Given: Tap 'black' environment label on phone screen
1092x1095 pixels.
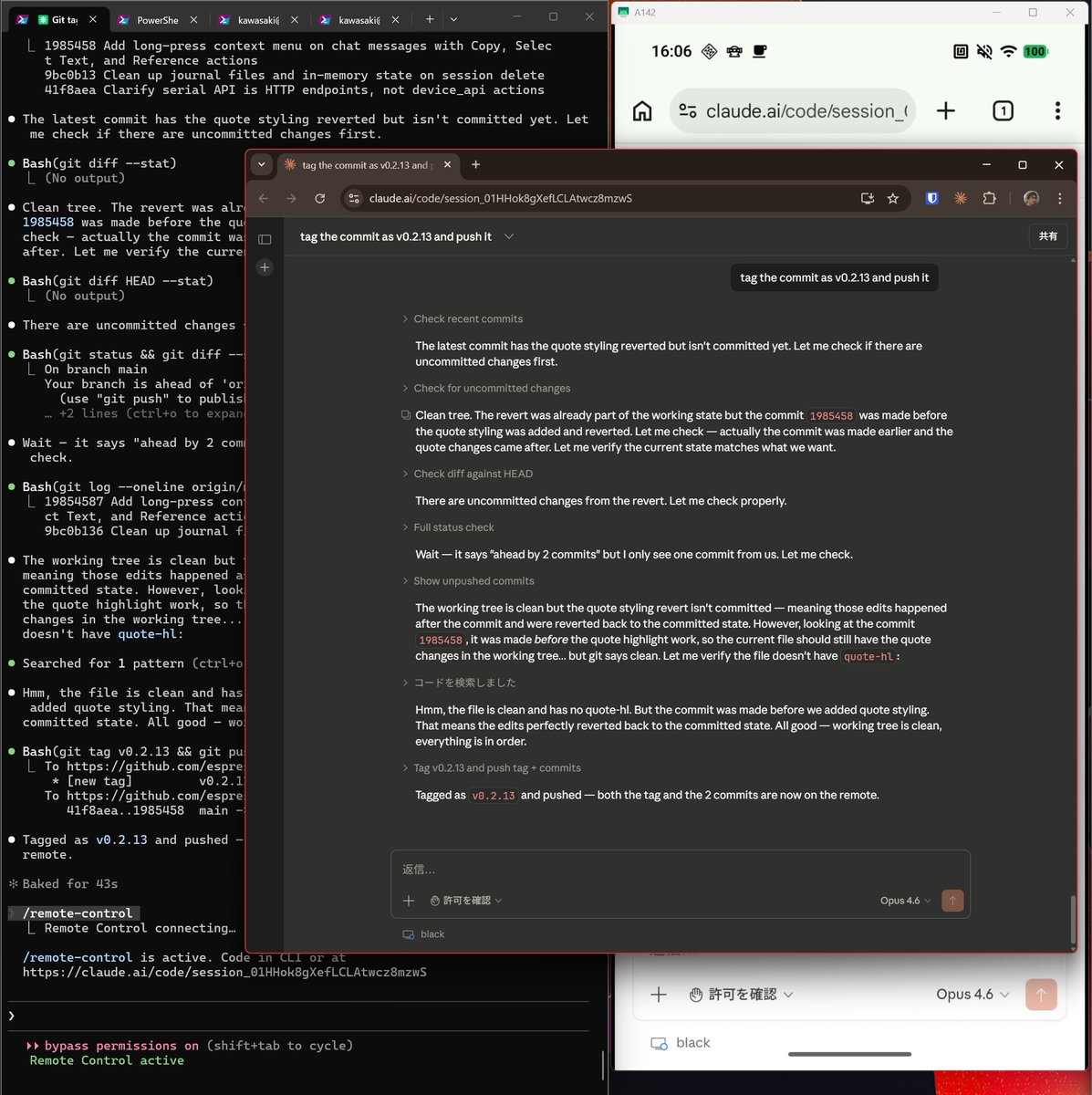Looking at the screenshot, I should point(680,1043).
